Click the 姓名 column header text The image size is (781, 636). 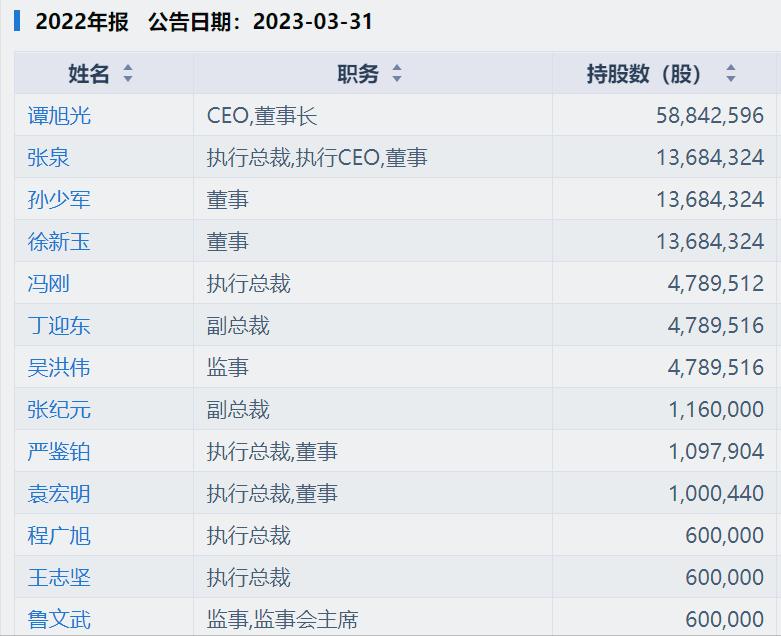(x=89, y=74)
